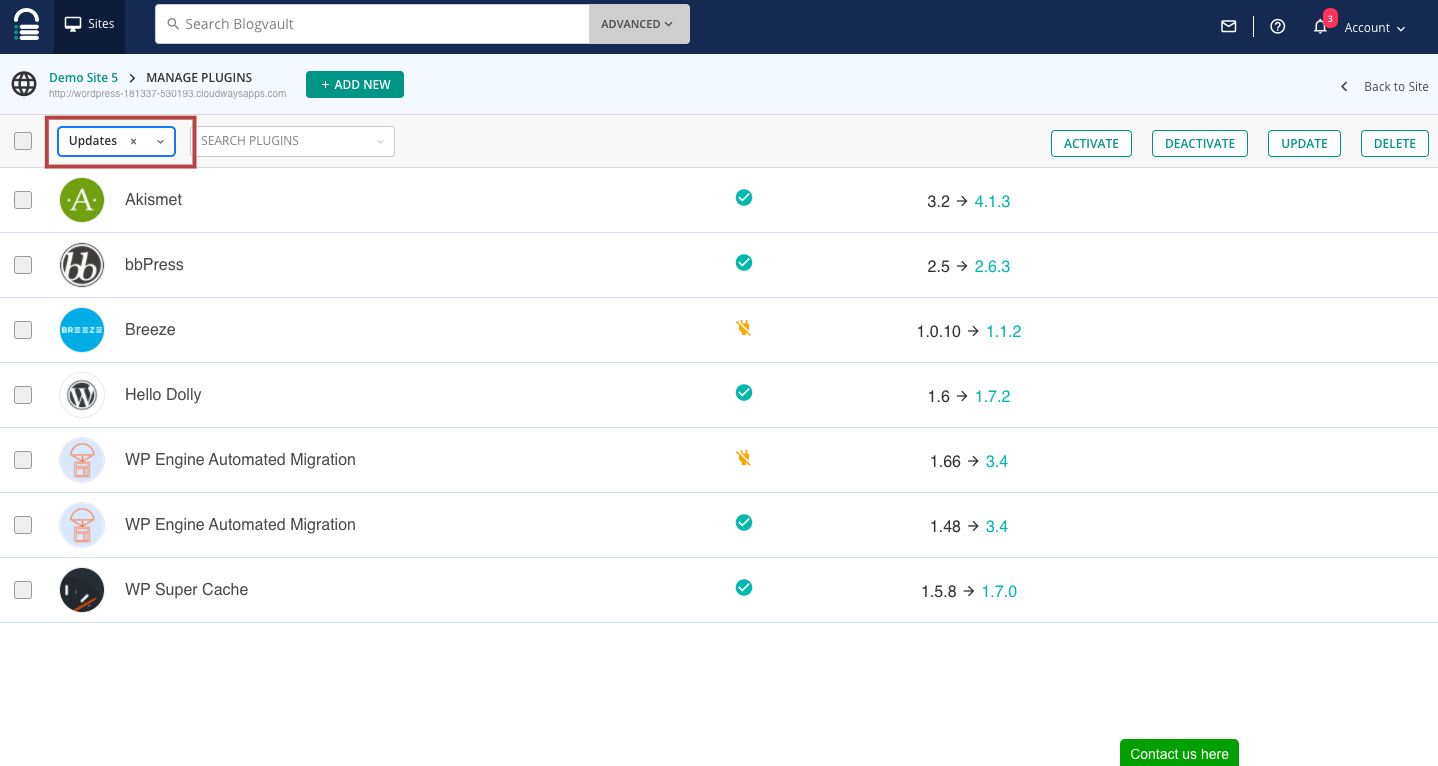Click Akismet active status checkmark
The width and height of the screenshot is (1438, 766).
pos(744,198)
